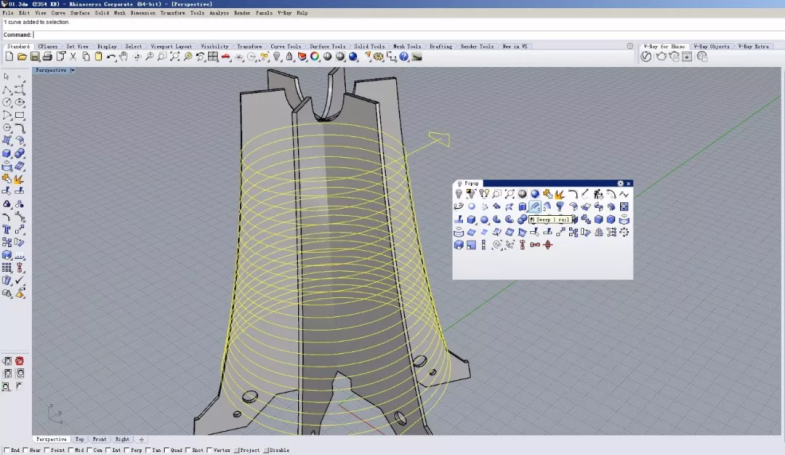Switch to the Top viewport tab

(x=80, y=439)
